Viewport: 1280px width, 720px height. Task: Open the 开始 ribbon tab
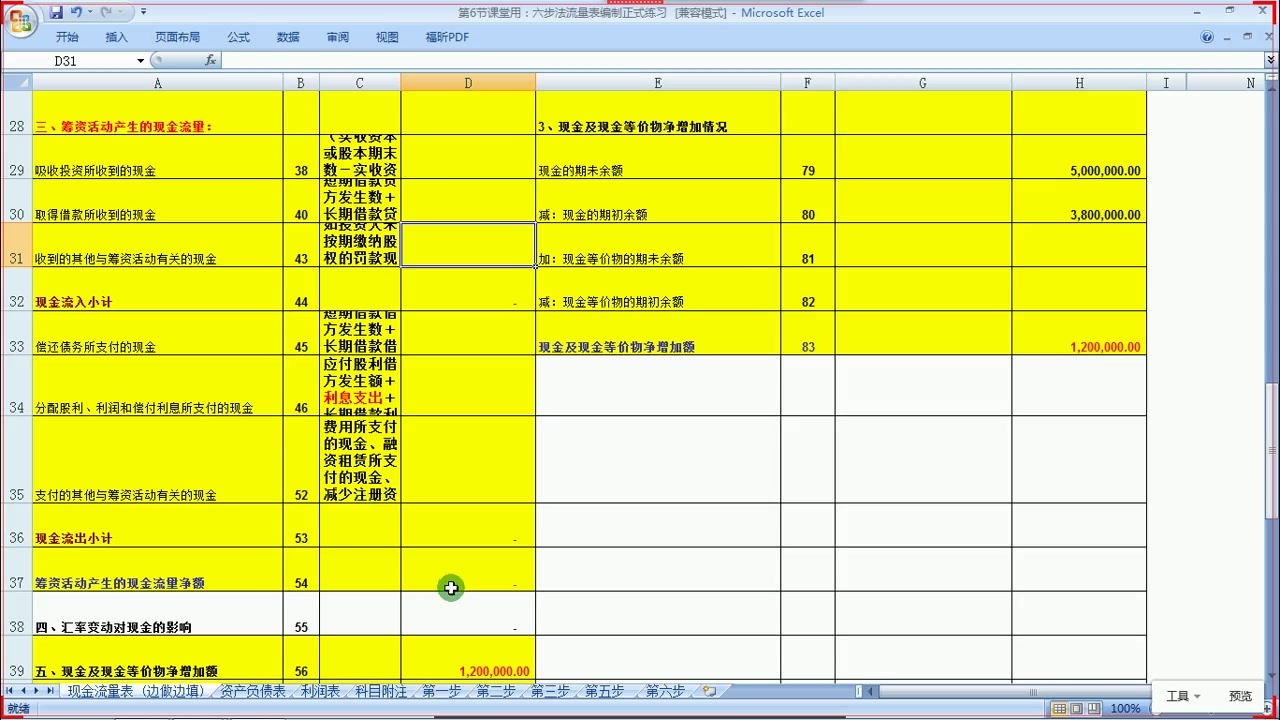[x=67, y=37]
